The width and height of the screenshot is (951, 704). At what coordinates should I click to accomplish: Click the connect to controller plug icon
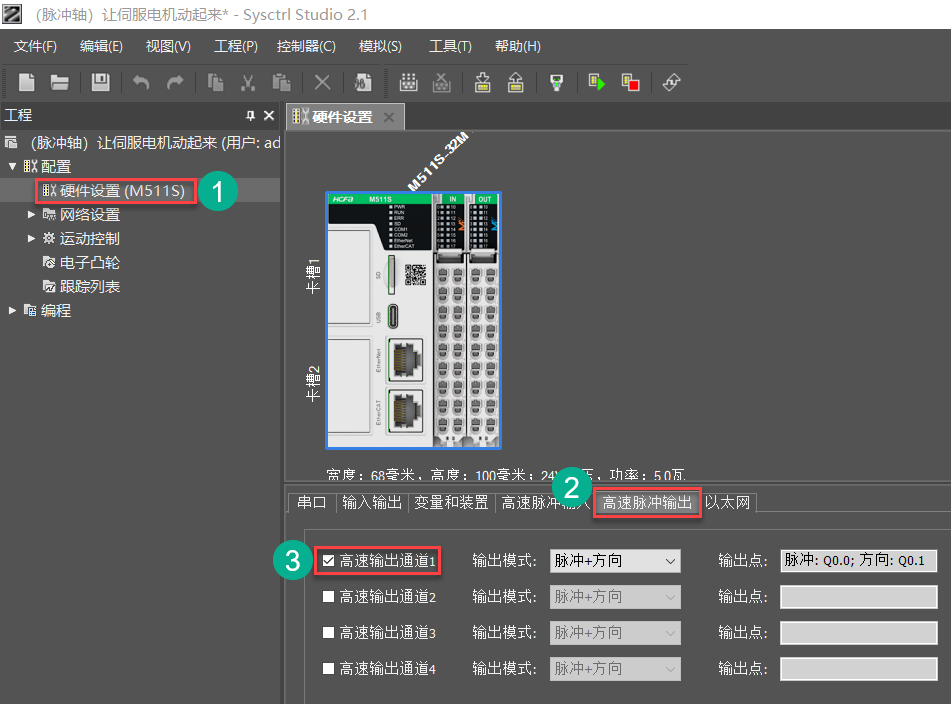tap(556, 82)
